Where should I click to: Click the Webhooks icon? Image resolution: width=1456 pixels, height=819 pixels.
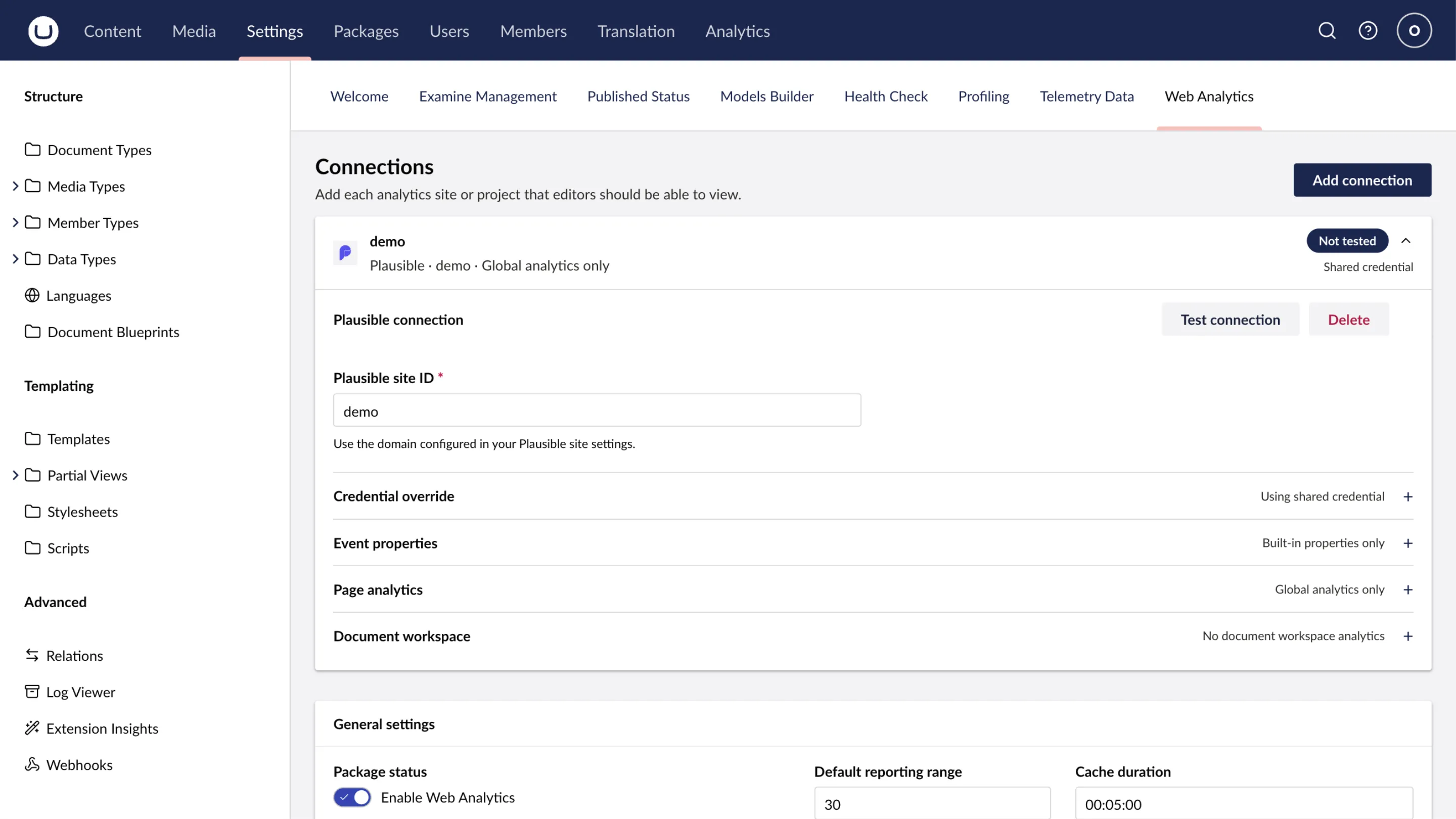click(x=32, y=764)
